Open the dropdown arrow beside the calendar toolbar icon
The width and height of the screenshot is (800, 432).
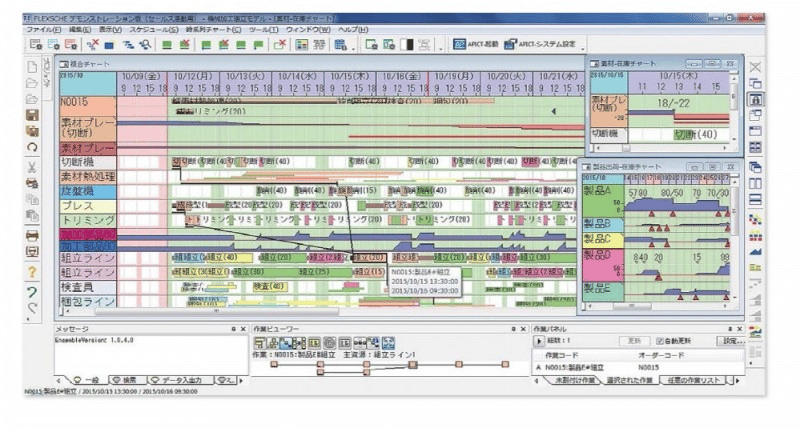pyautogui.click(x=353, y=48)
